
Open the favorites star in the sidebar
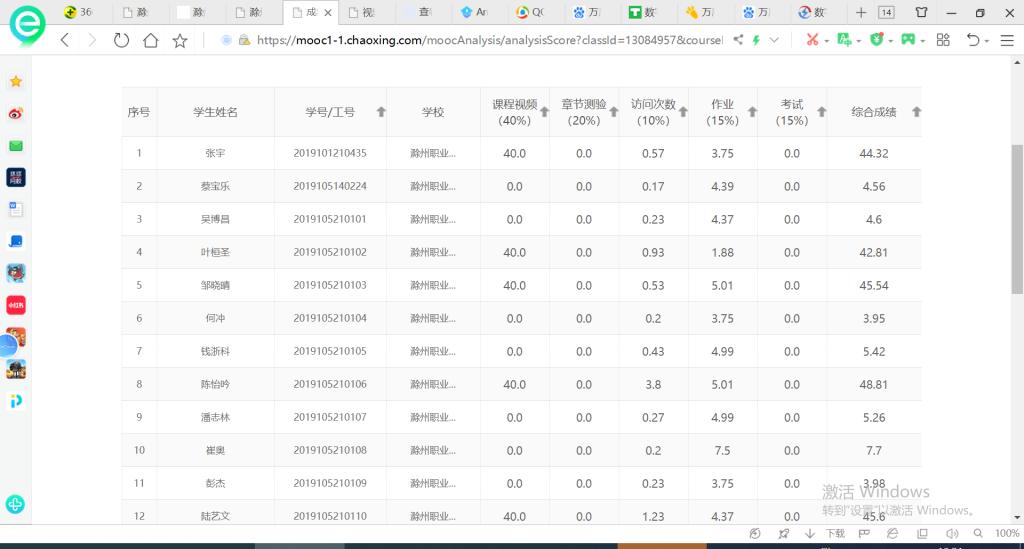(16, 81)
